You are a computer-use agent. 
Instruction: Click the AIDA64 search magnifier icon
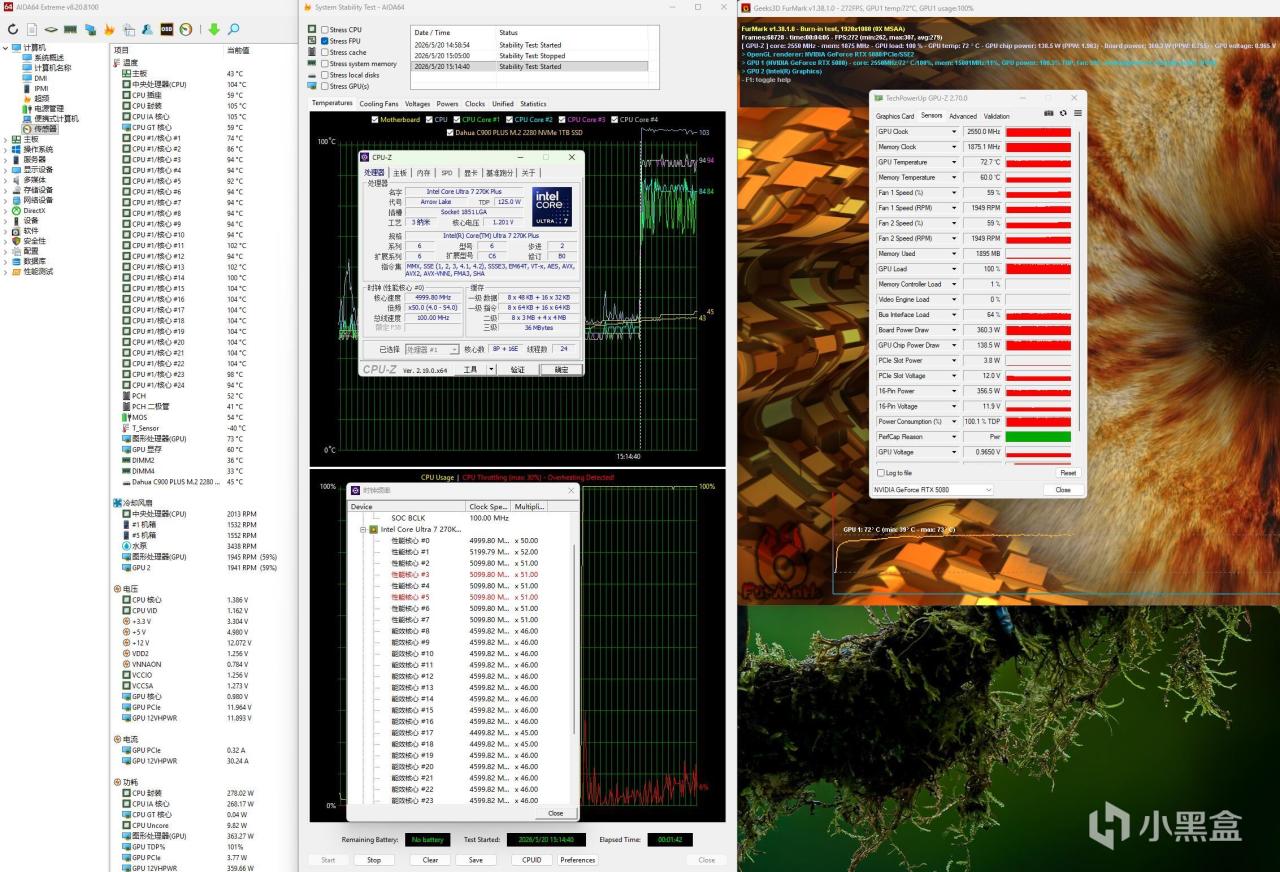pyautogui.click(x=234, y=30)
